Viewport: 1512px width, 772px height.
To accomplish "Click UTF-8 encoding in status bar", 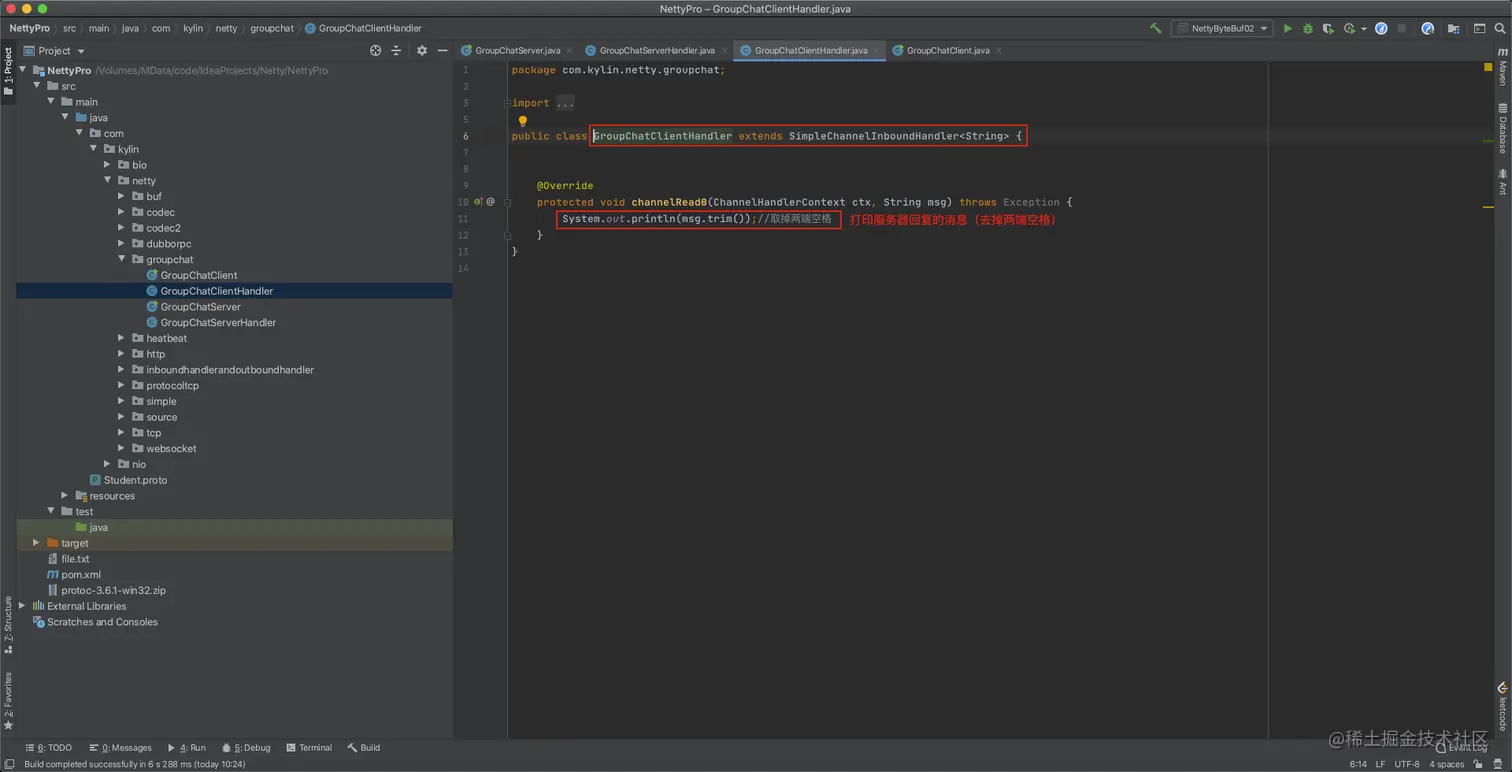I will tap(1406, 764).
